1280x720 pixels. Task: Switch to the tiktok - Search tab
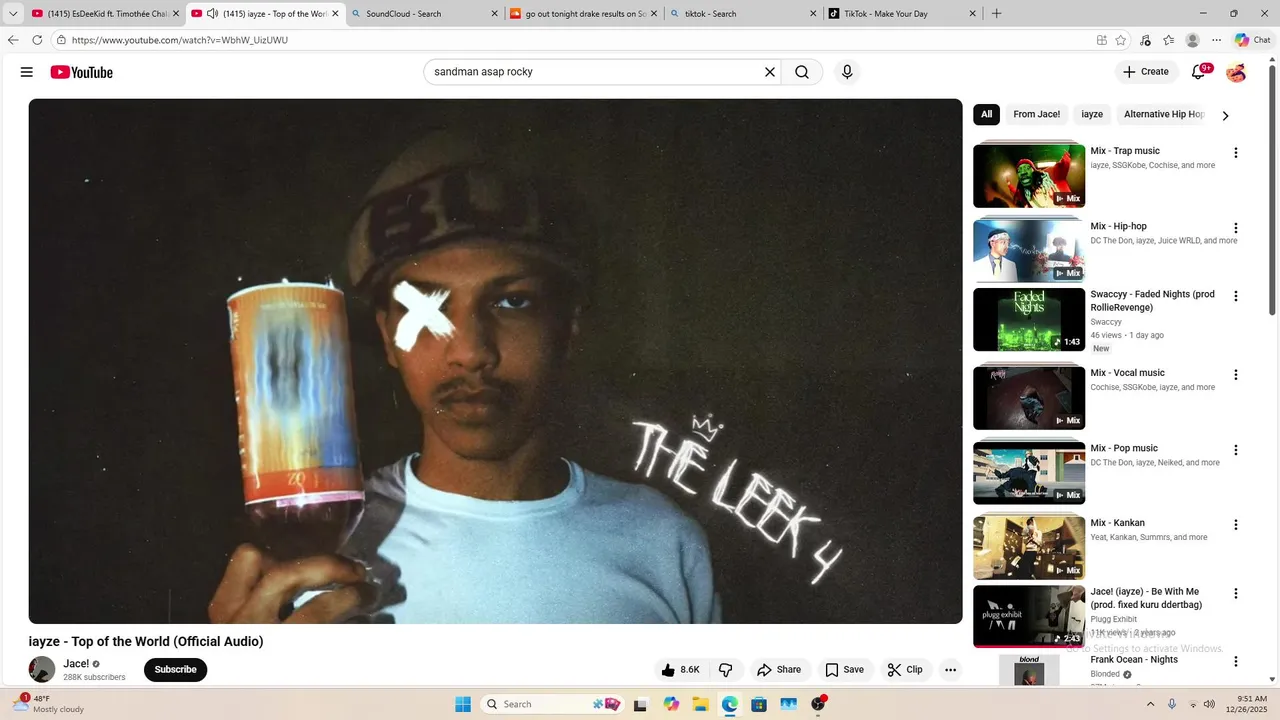point(743,14)
